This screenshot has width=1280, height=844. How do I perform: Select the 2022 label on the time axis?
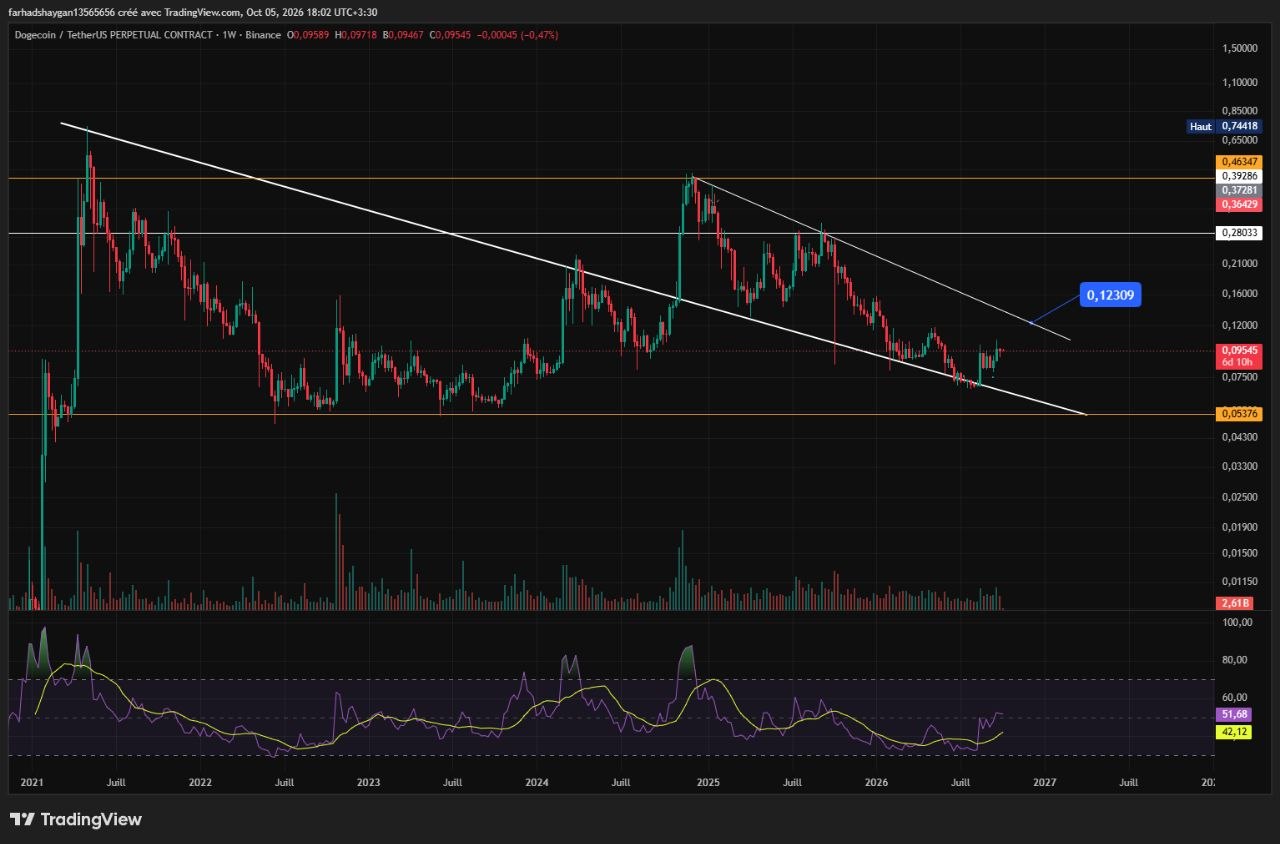click(199, 782)
